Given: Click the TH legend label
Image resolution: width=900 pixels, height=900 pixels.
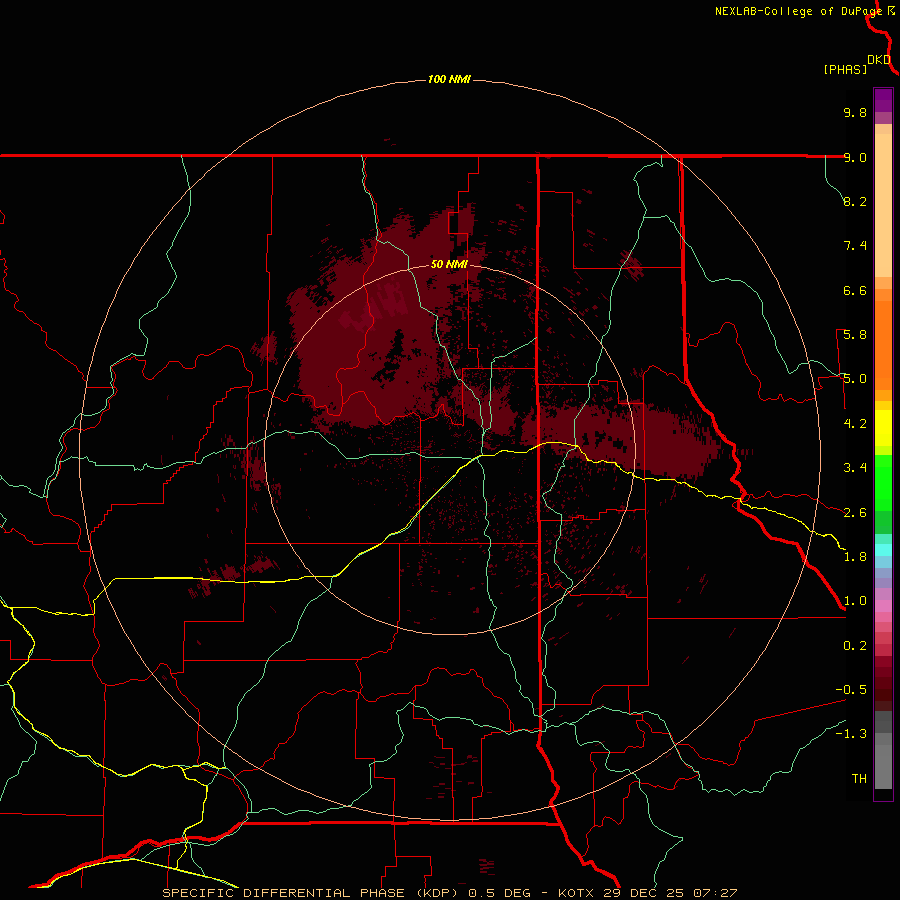Looking at the screenshot, I should 859,779.
